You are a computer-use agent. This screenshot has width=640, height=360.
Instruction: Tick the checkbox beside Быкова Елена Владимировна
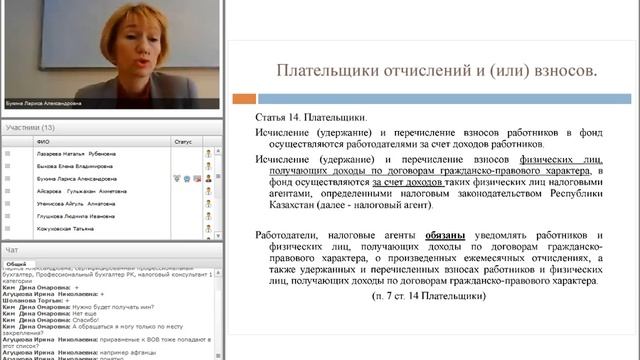pyautogui.click(x=7, y=166)
